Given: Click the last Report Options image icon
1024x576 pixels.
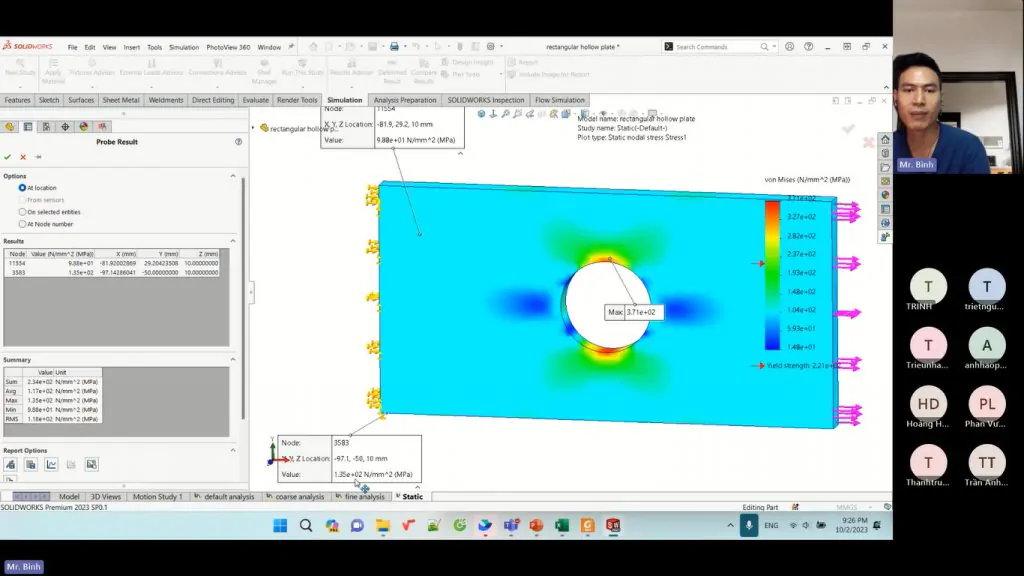Looking at the screenshot, I should (91, 464).
